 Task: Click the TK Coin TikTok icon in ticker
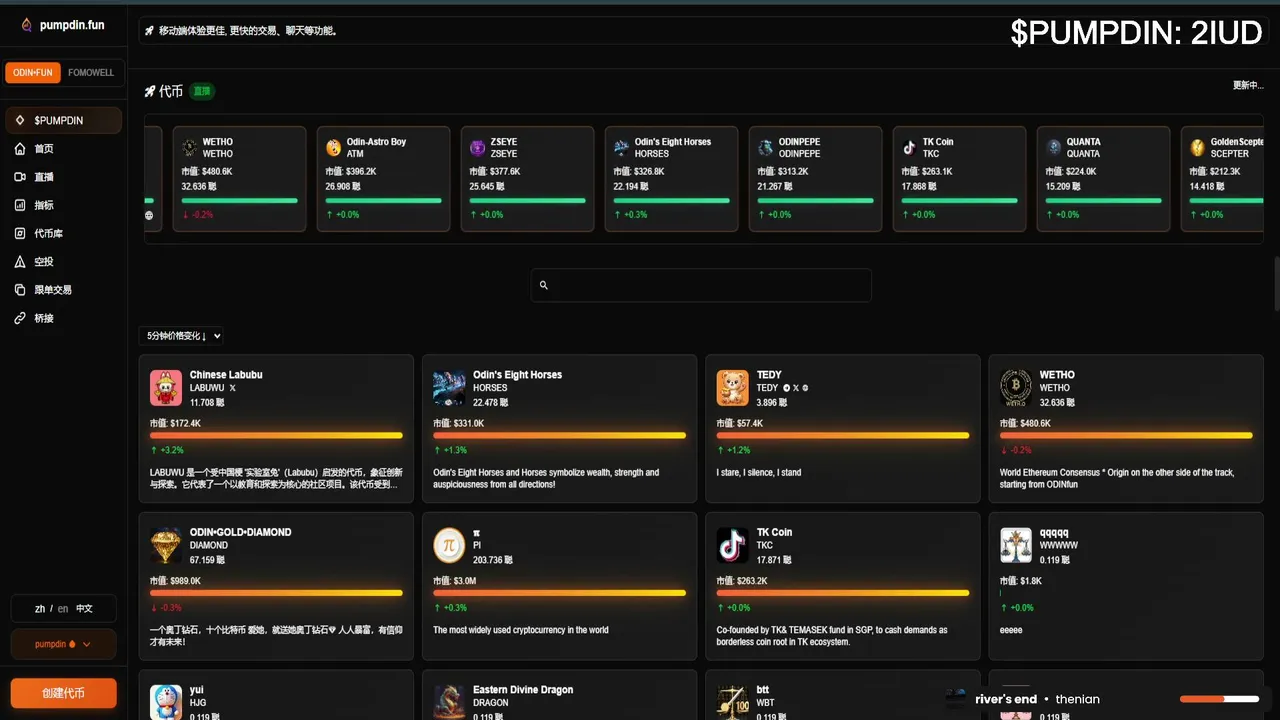(x=910, y=147)
